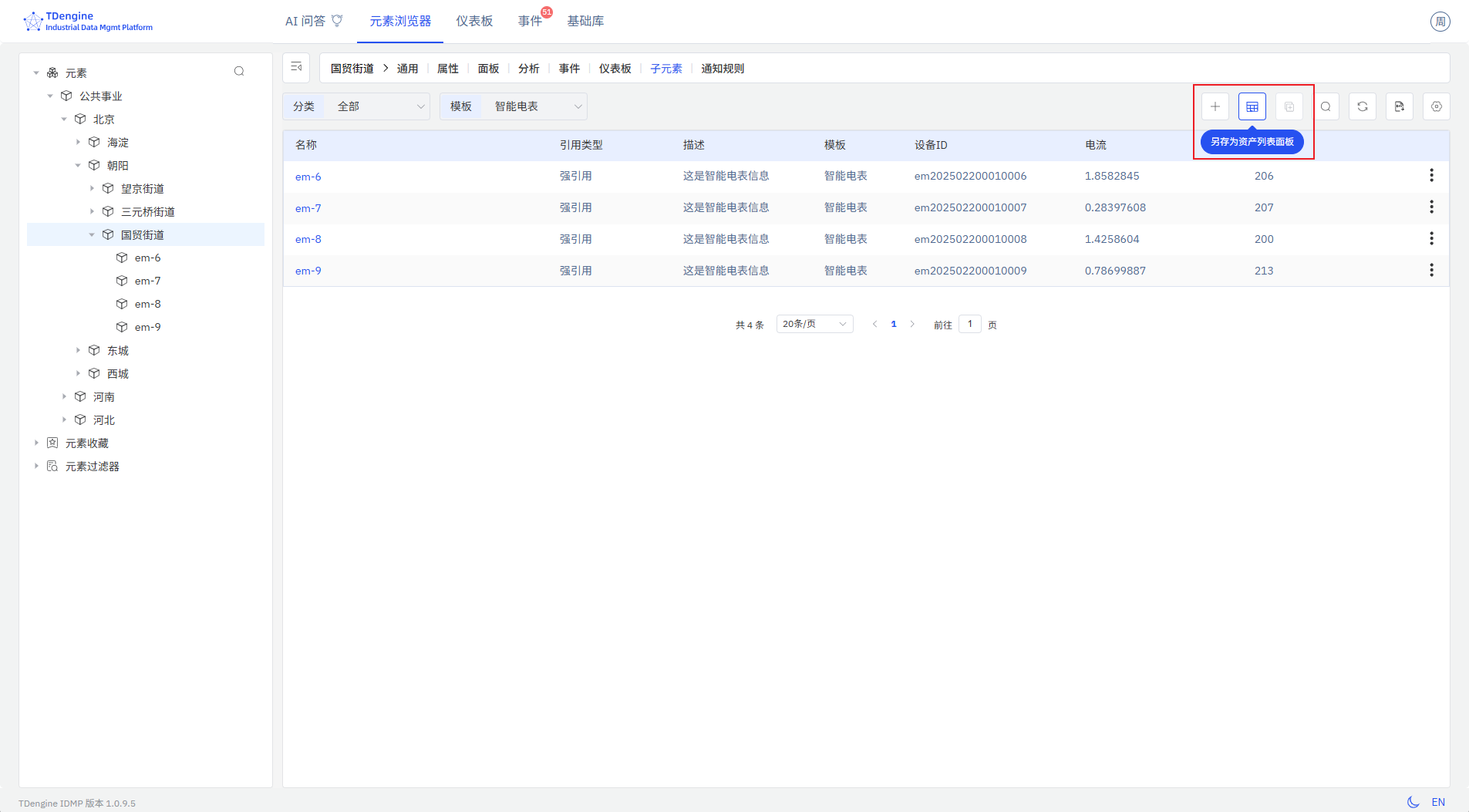Image resolution: width=1469 pixels, height=812 pixels.
Task: Click the refresh icon to reload the list
Action: (x=1362, y=106)
